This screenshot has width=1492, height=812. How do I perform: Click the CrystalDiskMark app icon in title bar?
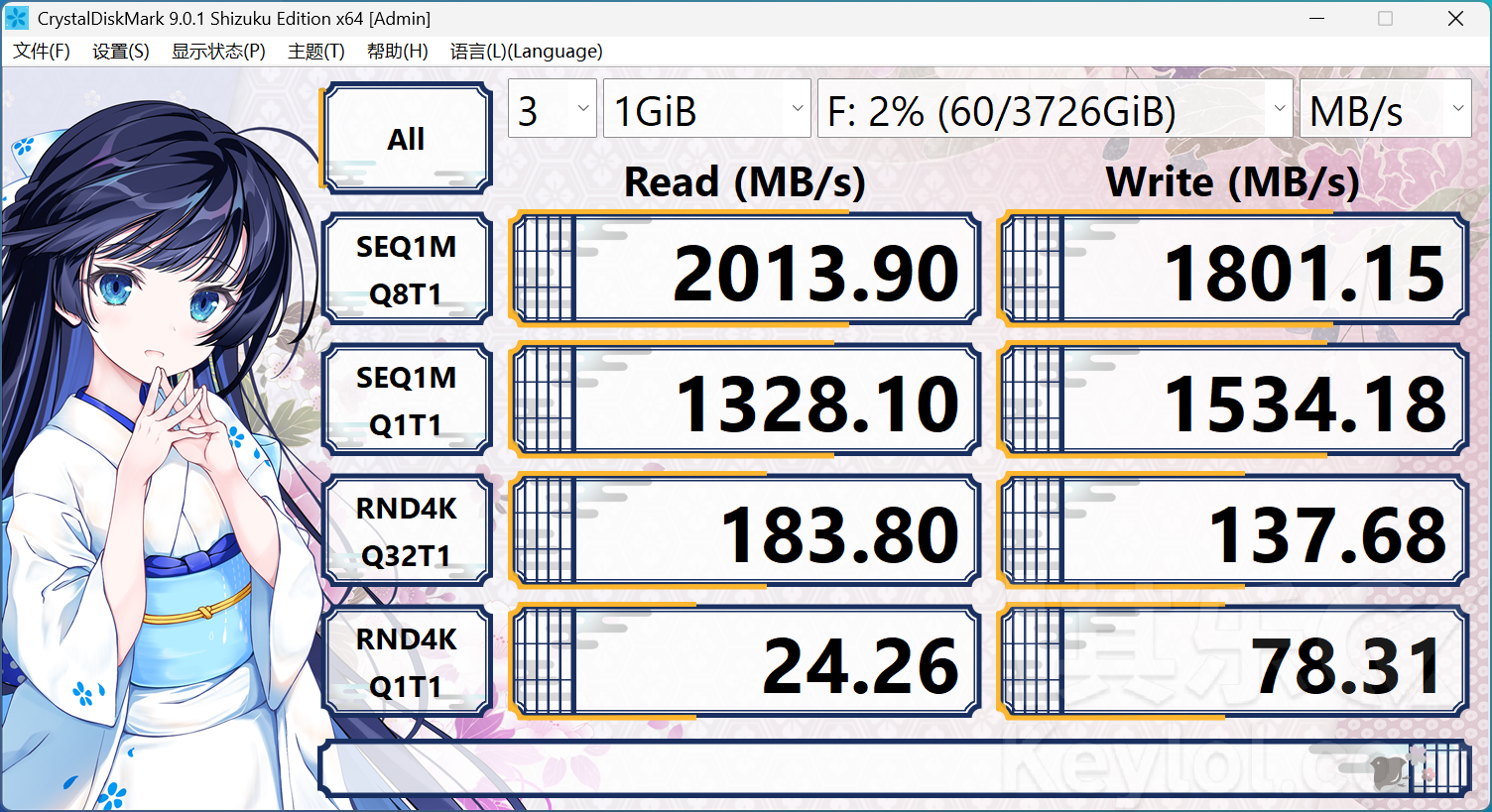(17, 18)
